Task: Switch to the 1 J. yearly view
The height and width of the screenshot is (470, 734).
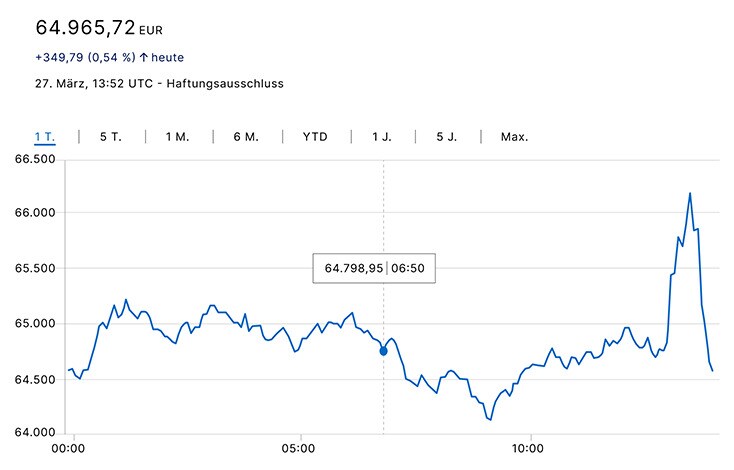Action: click(x=382, y=136)
